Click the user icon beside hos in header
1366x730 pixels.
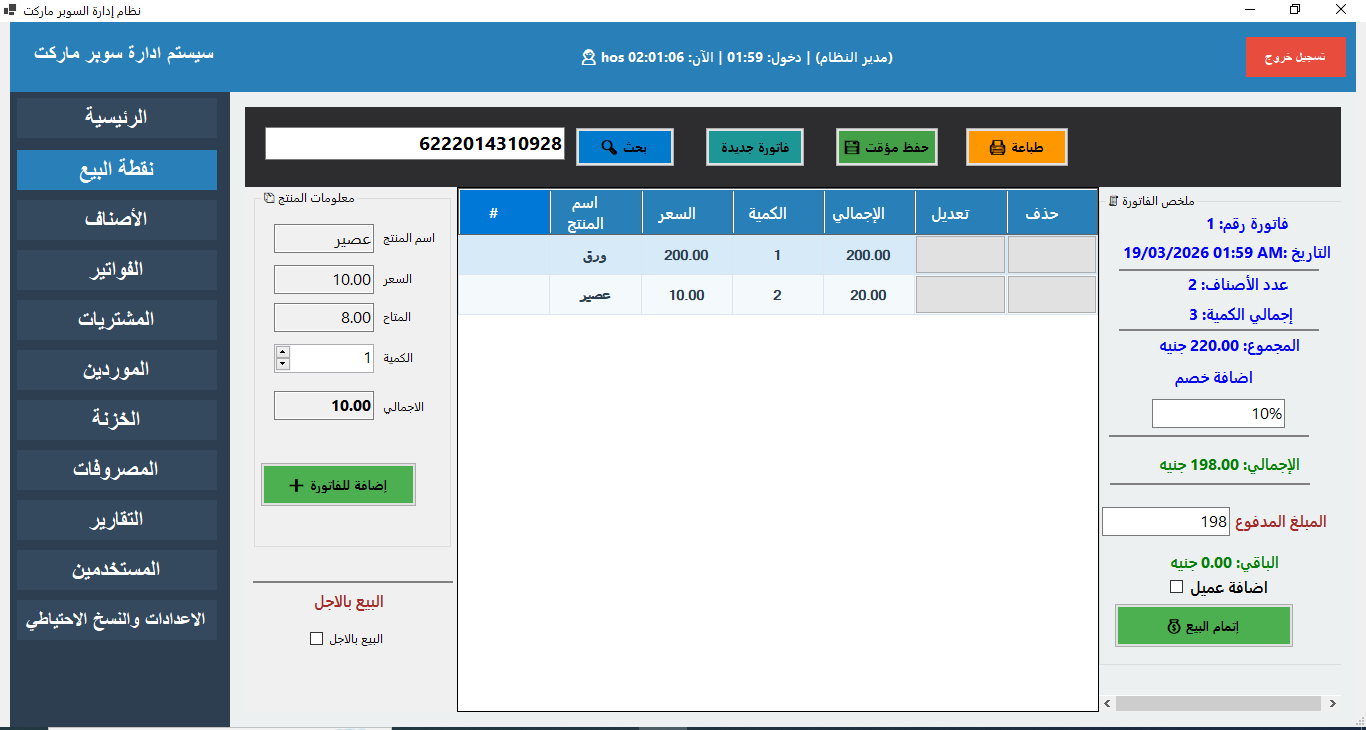tap(588, 58)
